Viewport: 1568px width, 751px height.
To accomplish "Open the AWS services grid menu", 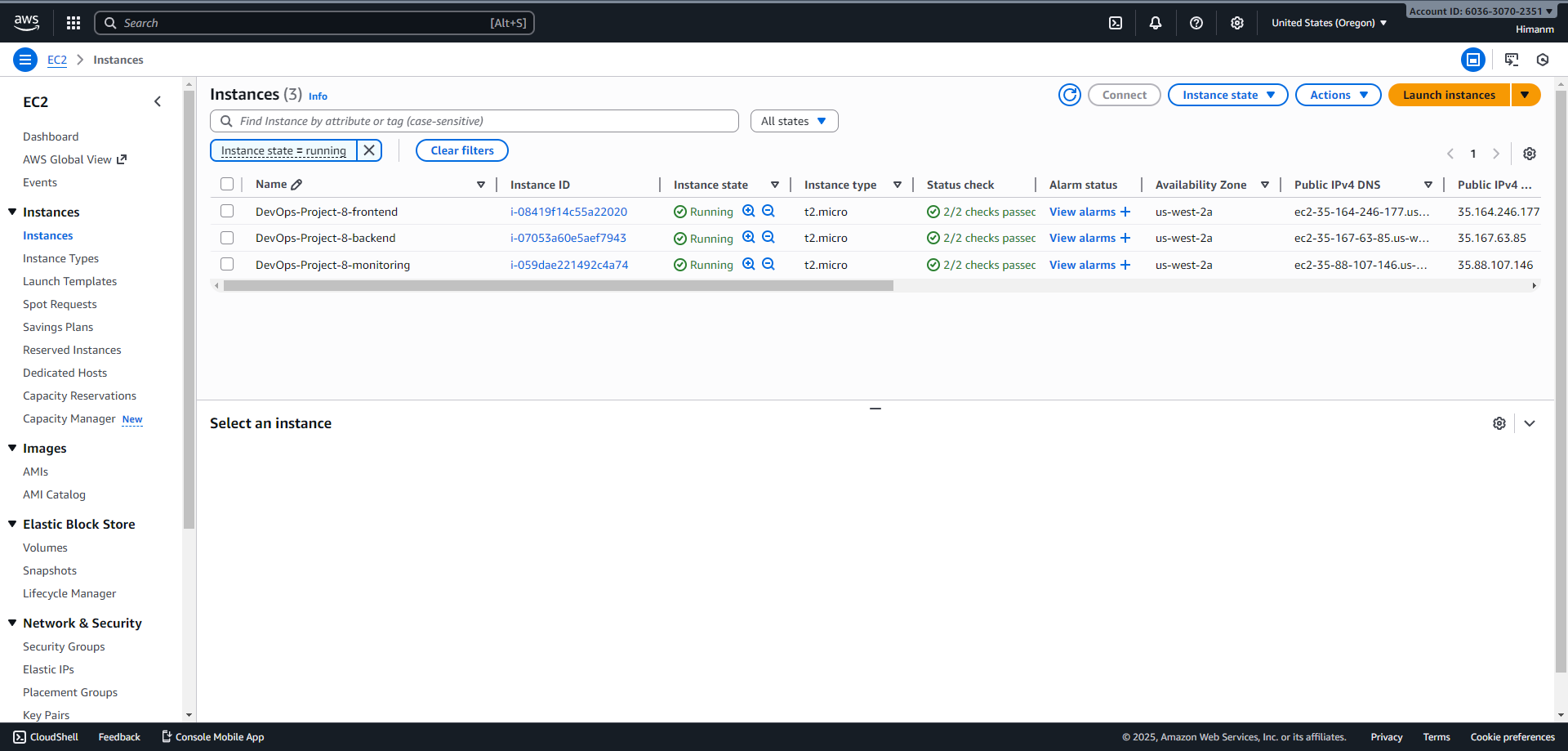I will (x=73, y=22).
